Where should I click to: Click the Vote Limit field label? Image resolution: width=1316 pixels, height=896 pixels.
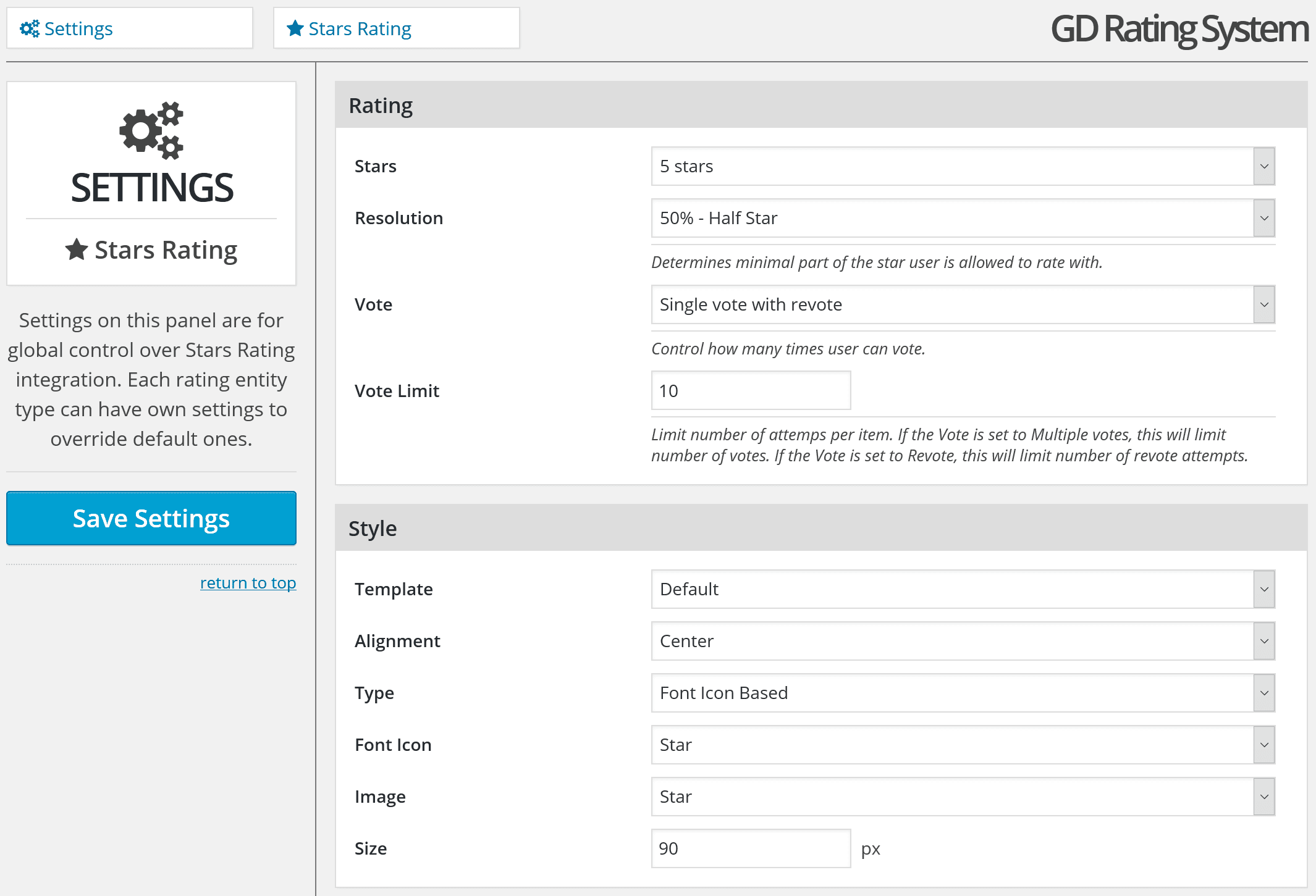click(397, 391)
